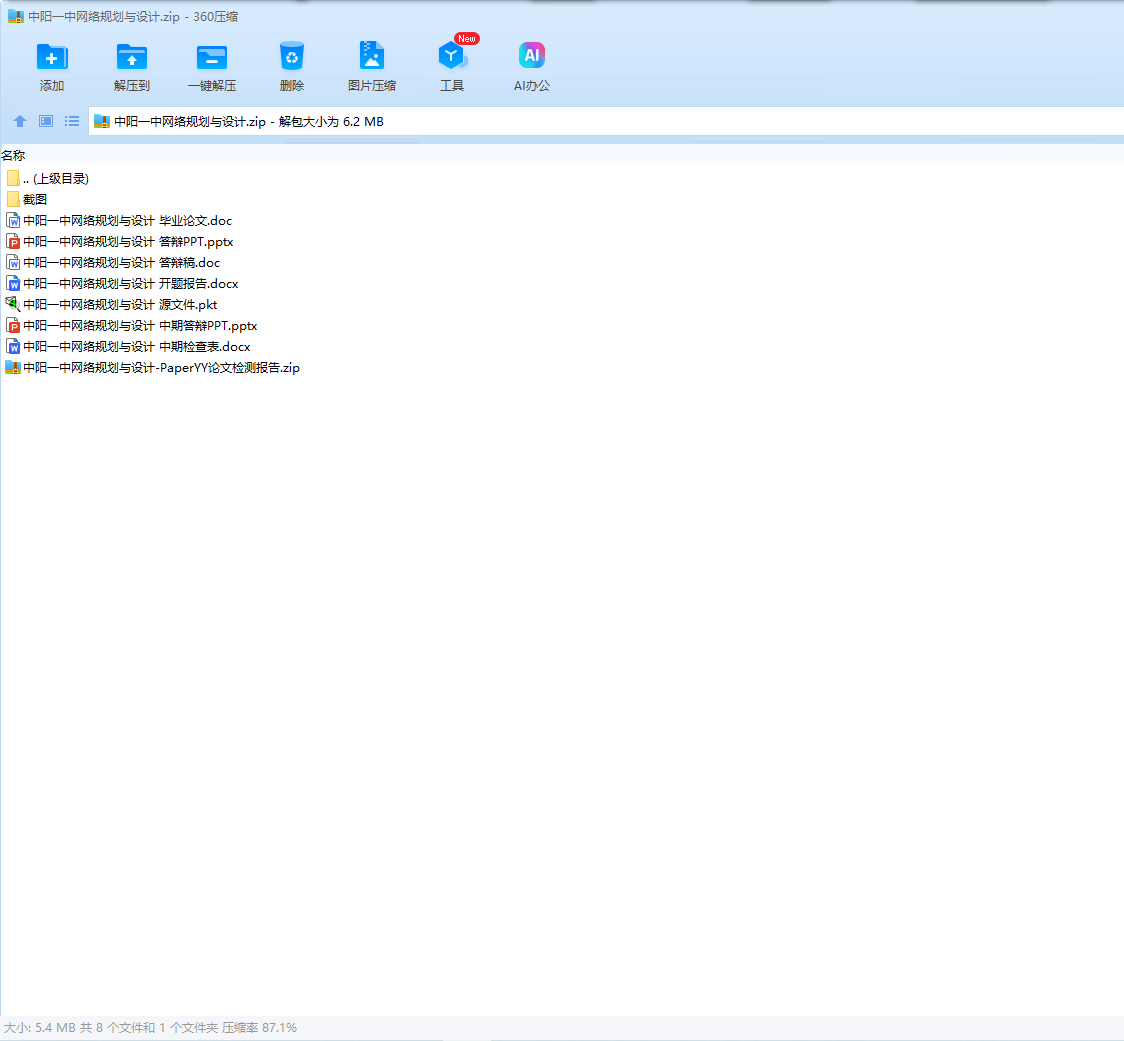Click the folder icon of 上级目录

13,179
